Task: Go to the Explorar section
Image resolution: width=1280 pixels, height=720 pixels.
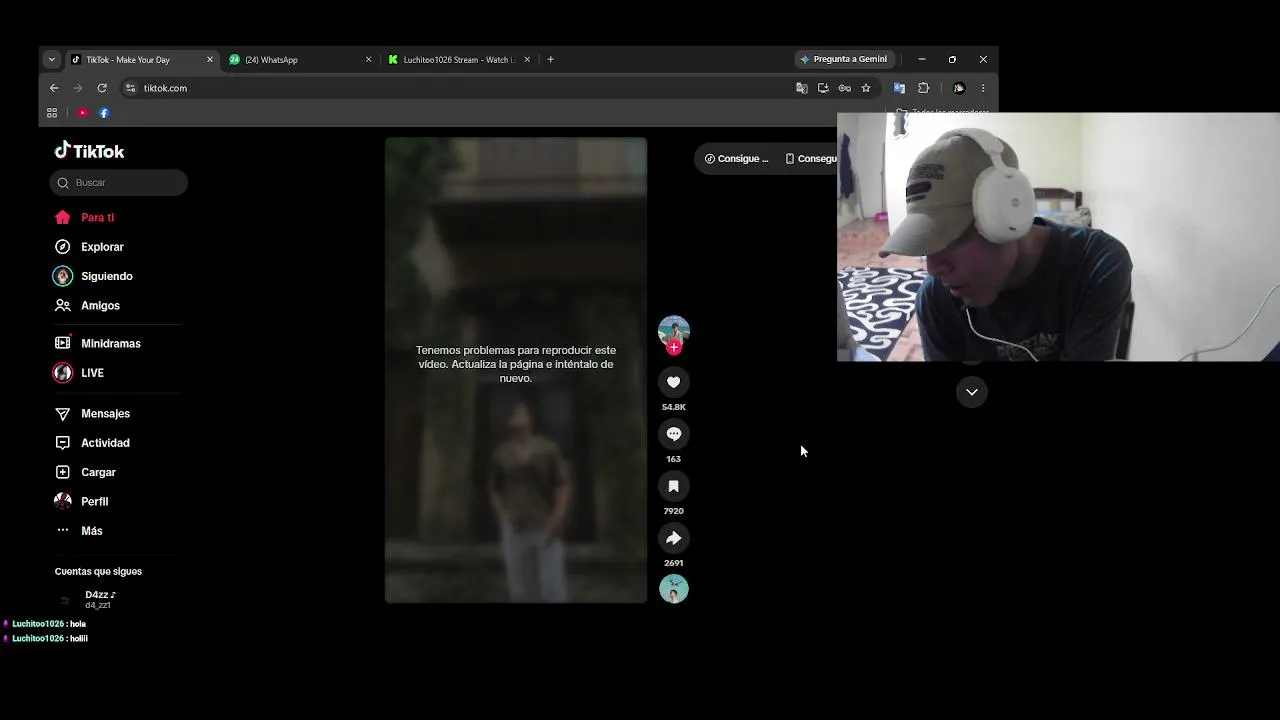Action: point(102,247)
